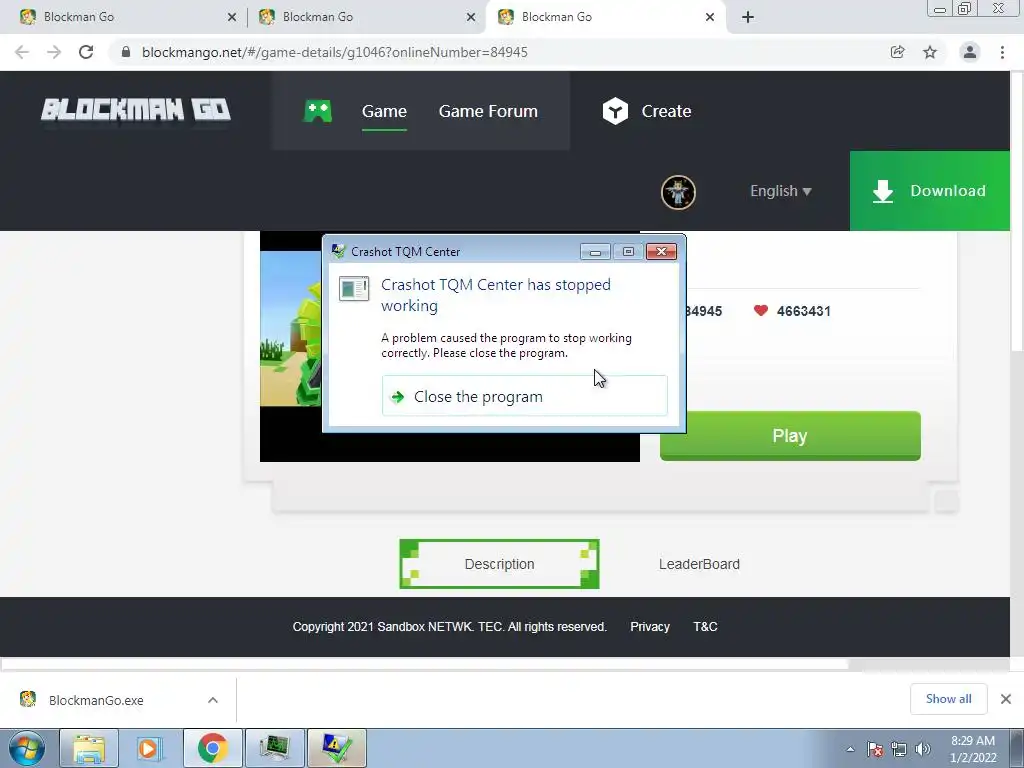The image size is (1024, 768).
Task: Click the green Play button
Action: tap(790, 436)
